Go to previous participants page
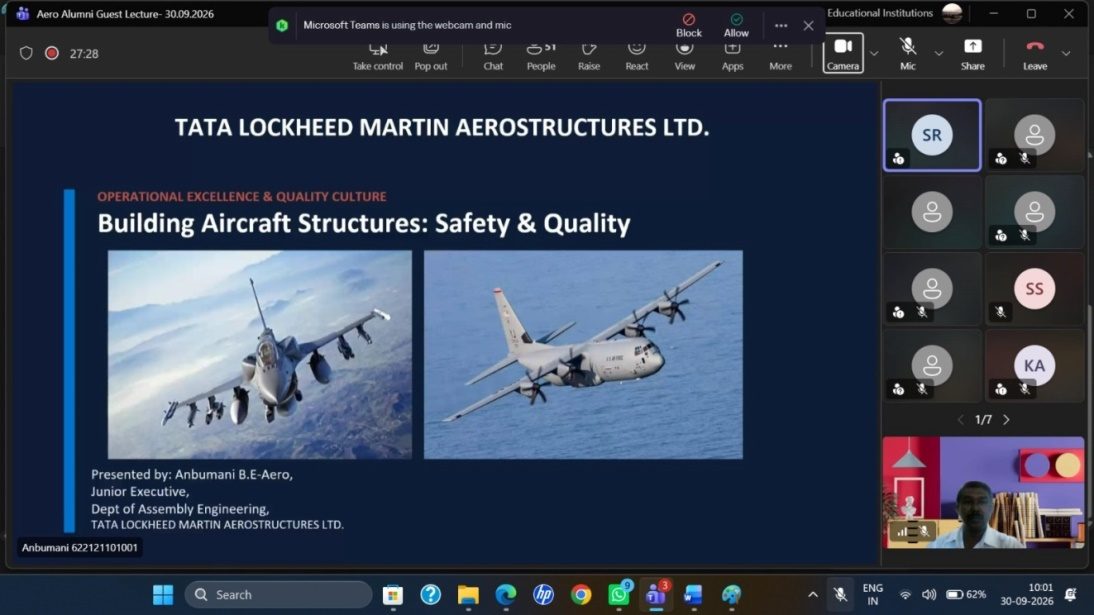Image resolution: width=1094 pixels, height=615 pixels. coord(961,420)
